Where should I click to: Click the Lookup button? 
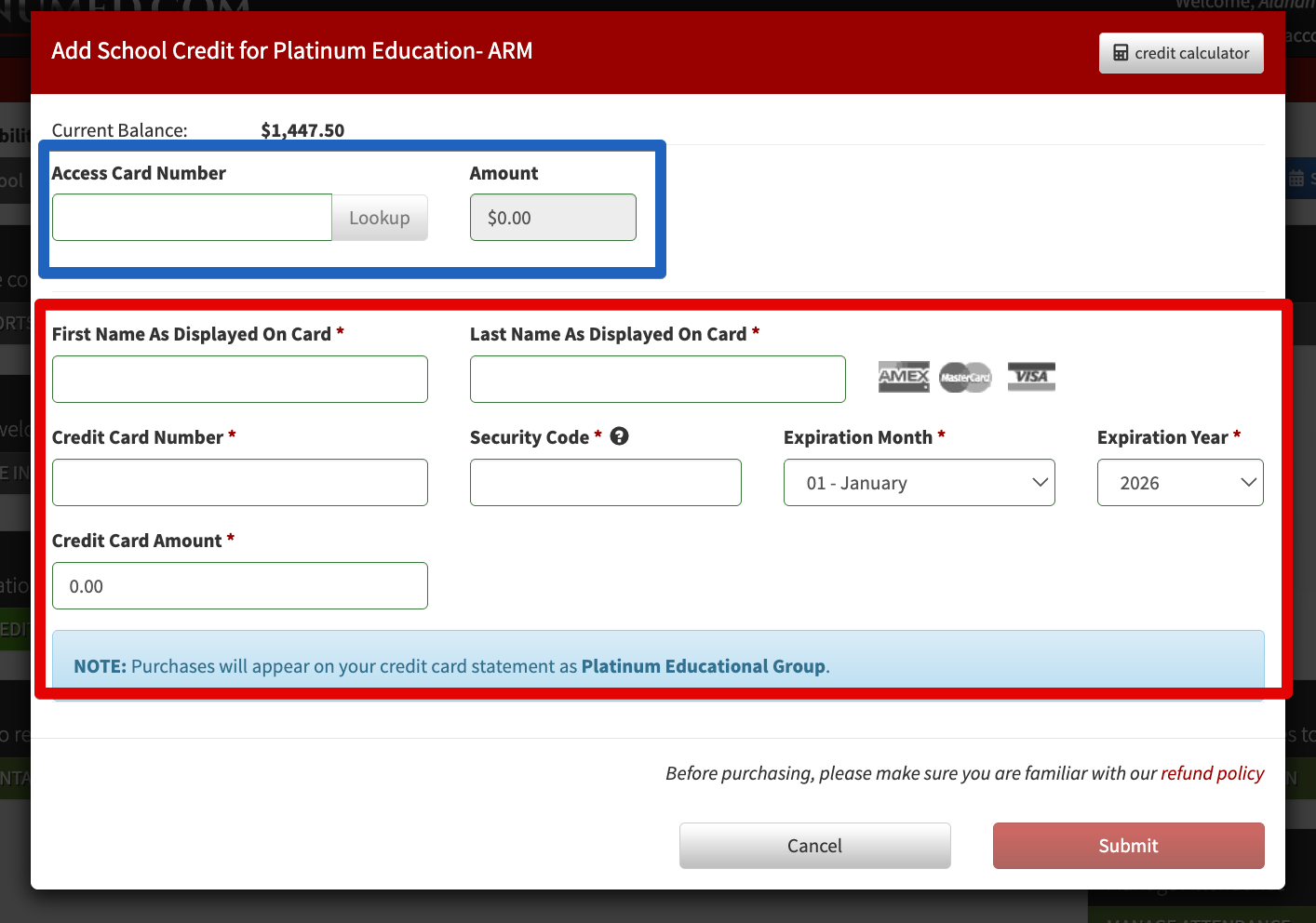(x=380, y=218)
